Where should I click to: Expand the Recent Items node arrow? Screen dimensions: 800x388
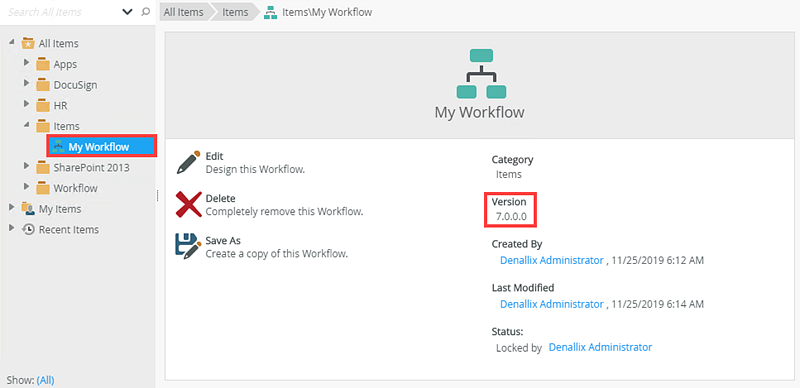click(x=12, y=228)
